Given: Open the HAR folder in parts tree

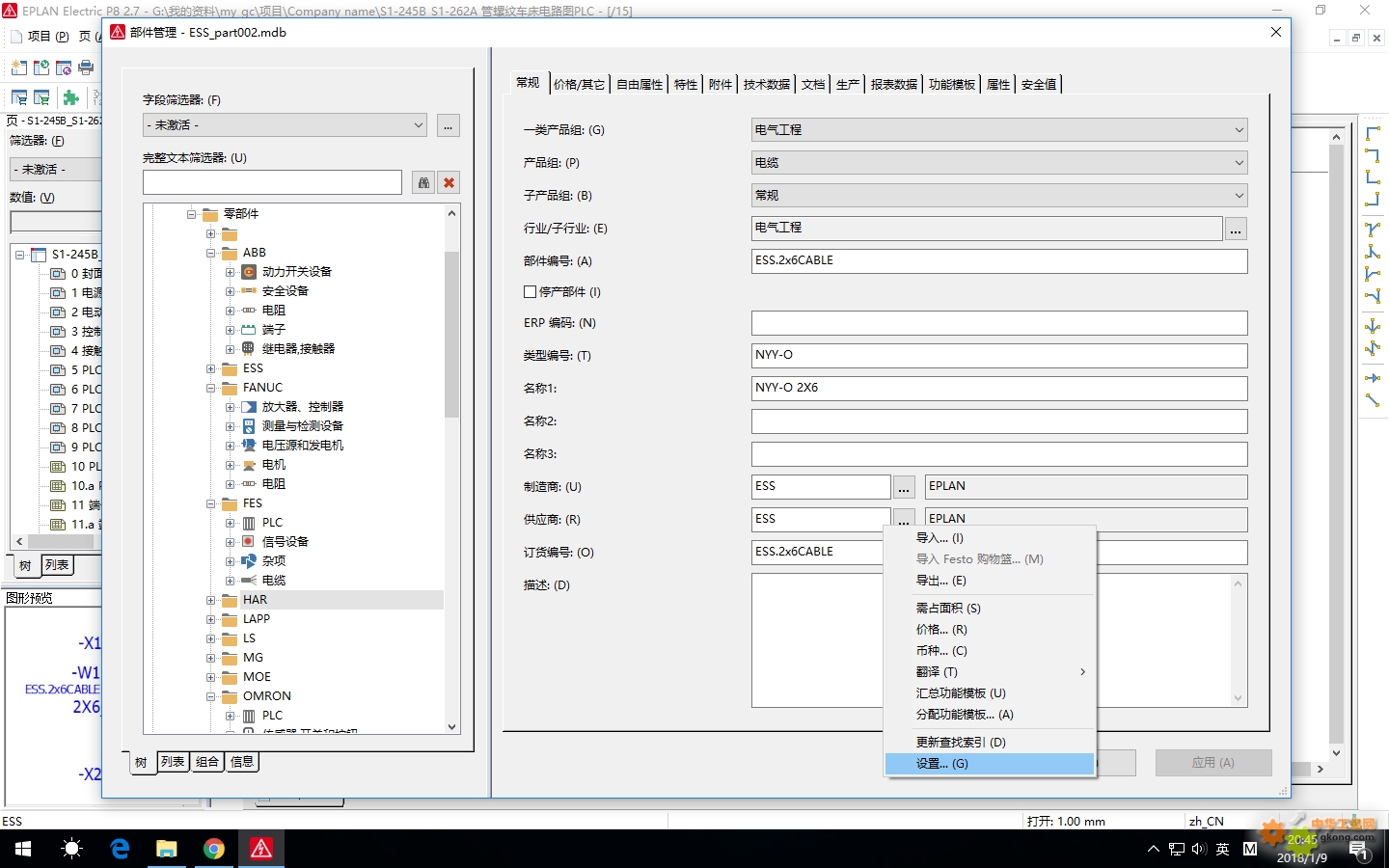Looking at the screenshot, I should 255,600.
